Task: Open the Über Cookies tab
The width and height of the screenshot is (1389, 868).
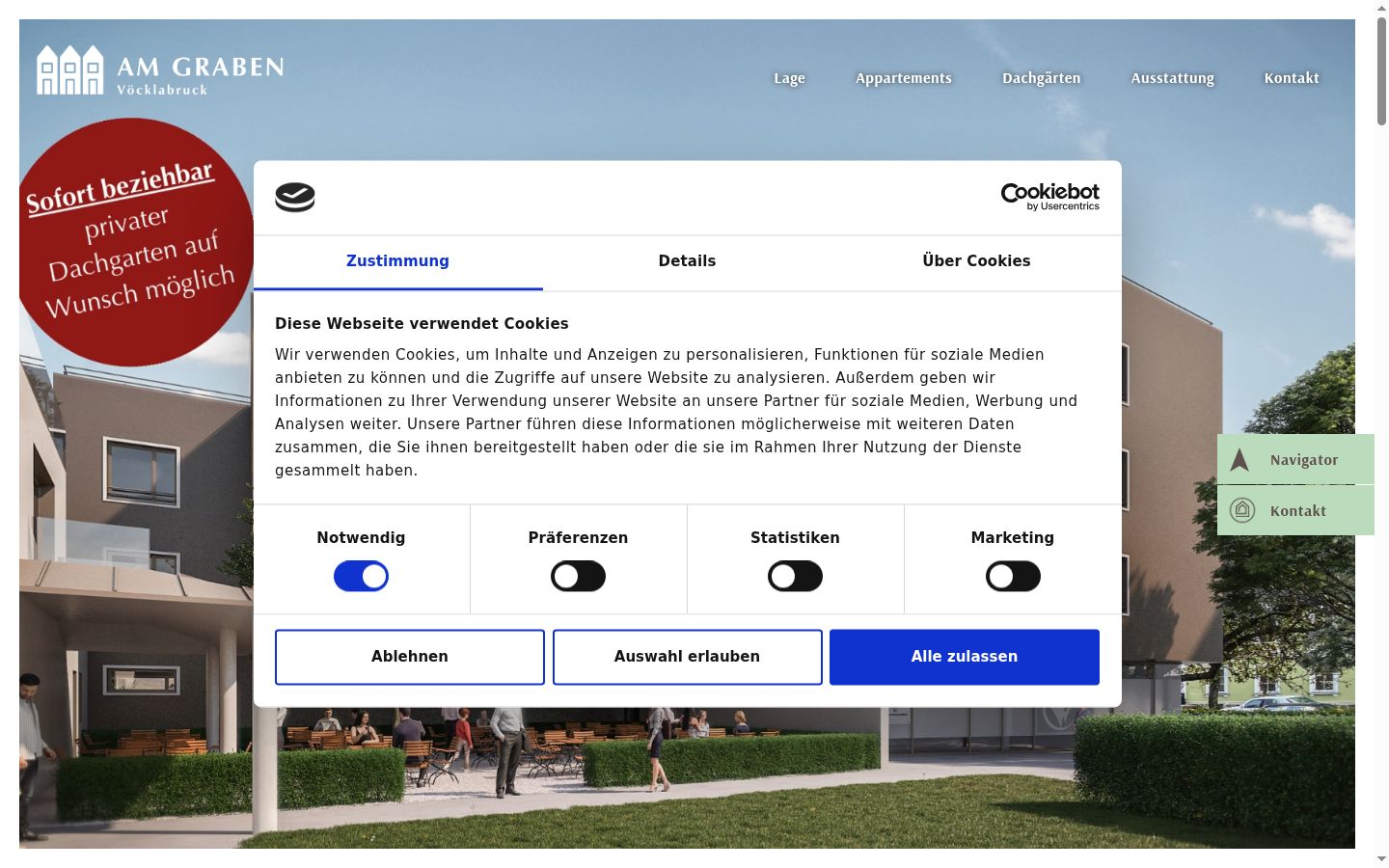Action: pyautogui.click(x=976, y=261)
